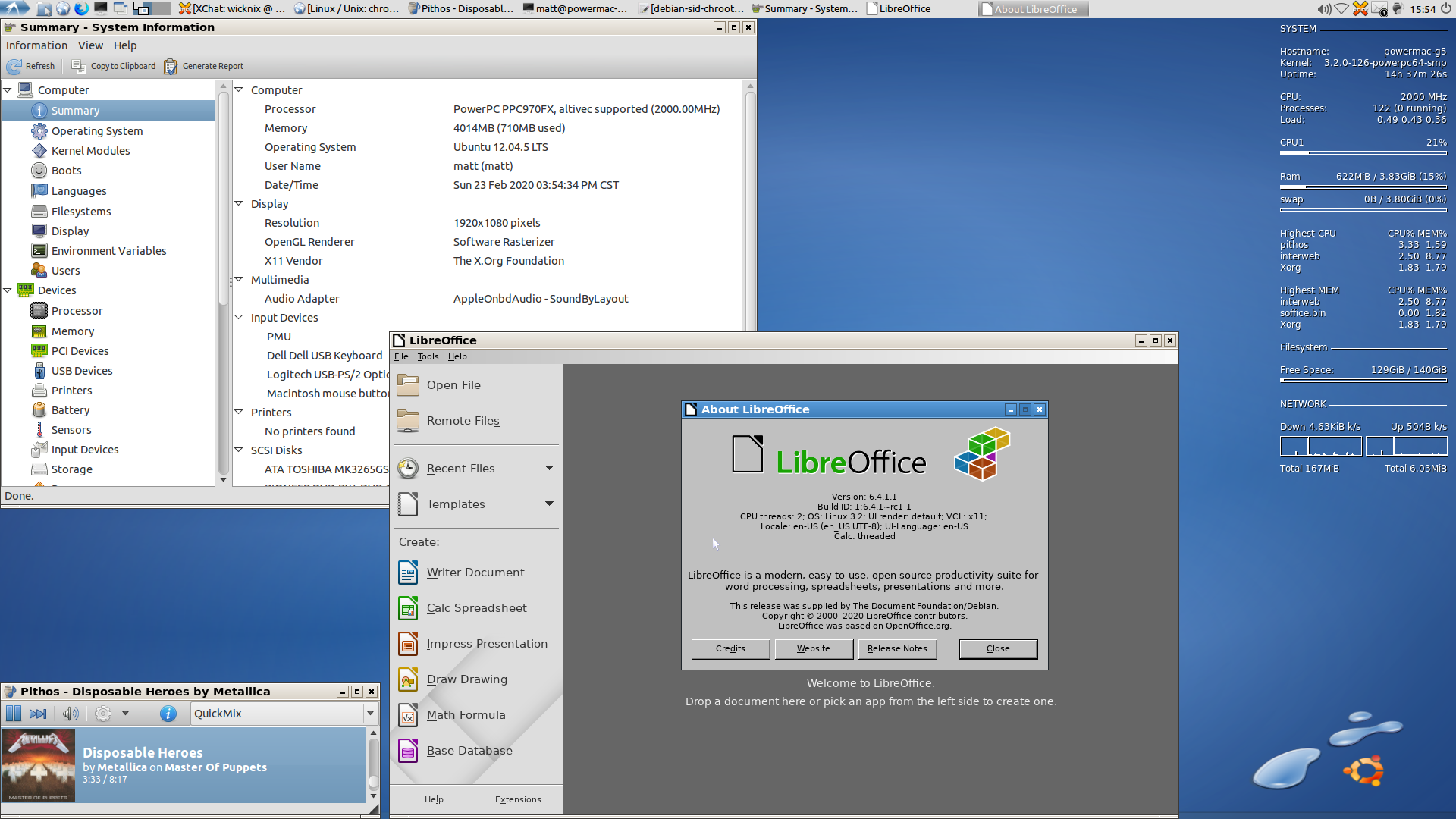Click the Generate Report icon
Image resolution: width=1456 pixels, height=819 pixels.
[171, 67]
